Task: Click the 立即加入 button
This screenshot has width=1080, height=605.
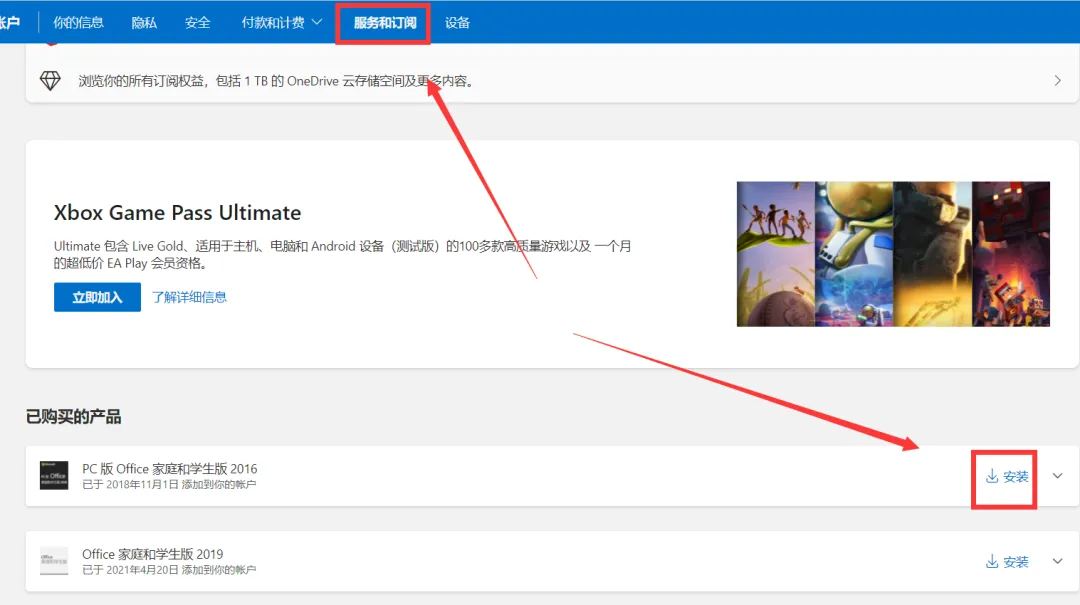Action: pyautogui.click(x=97, y=297)
